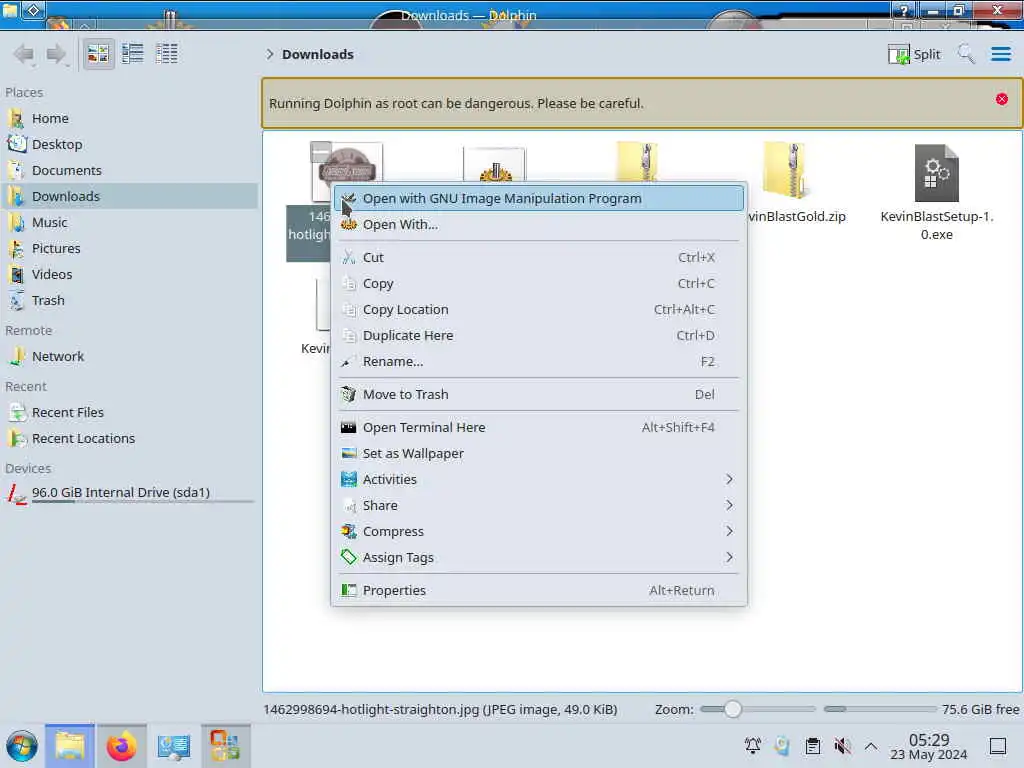Screen dimensions: 1024x768
Task: Open clipboard tray icon
Action: 812,746
